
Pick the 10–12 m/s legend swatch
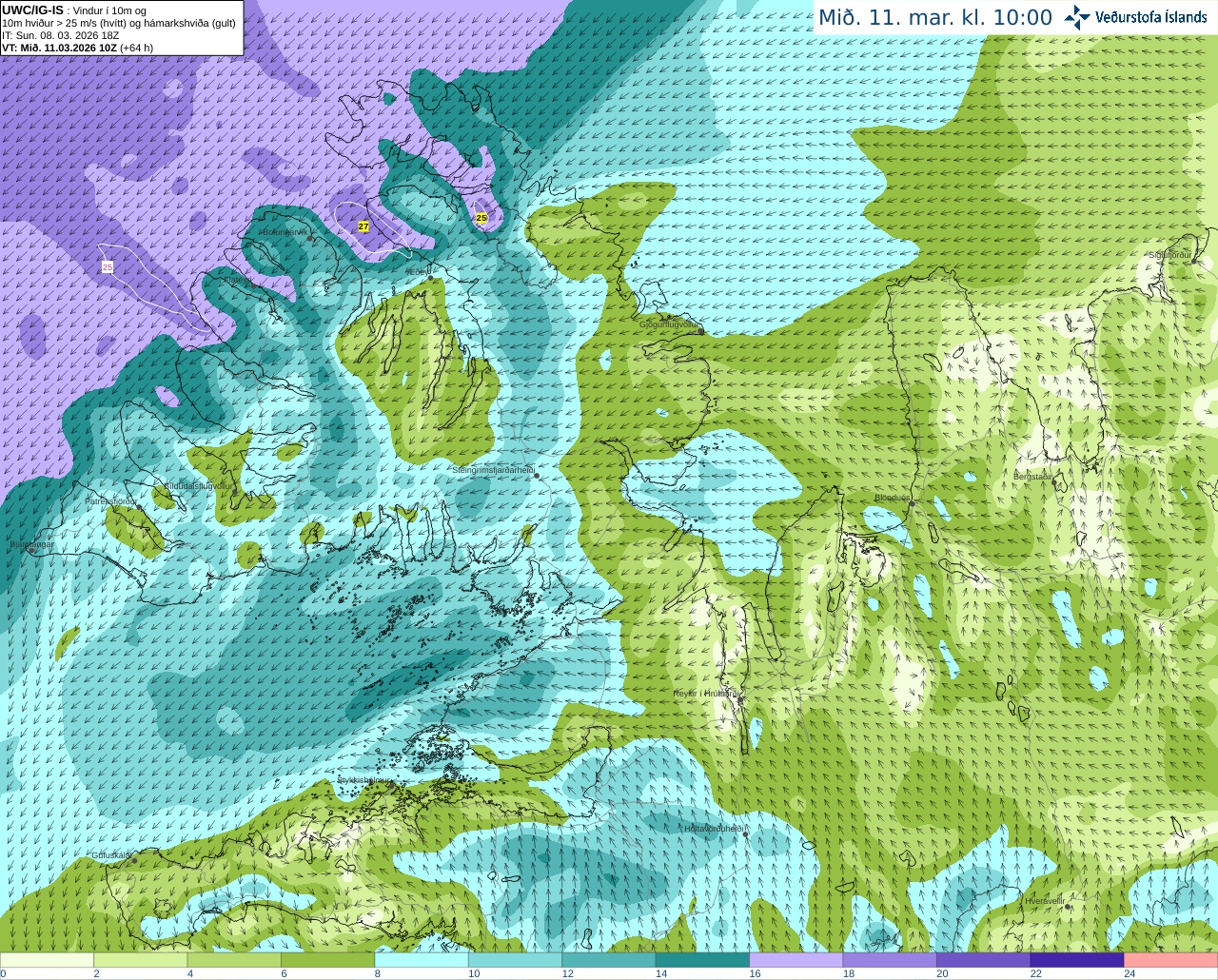click(515, 960)
